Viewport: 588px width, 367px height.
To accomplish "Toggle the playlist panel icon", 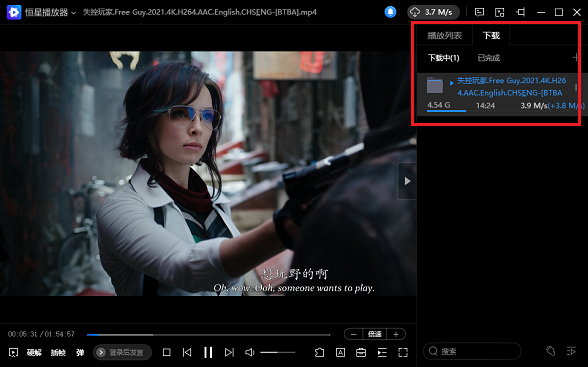I will [382, 352].
